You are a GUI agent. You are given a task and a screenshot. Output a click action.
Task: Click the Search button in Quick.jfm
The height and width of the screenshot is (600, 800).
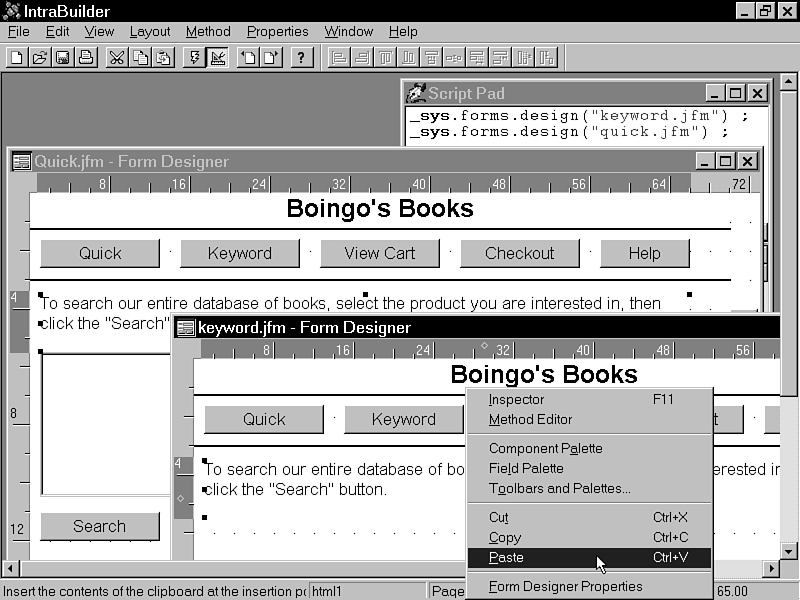100,527
